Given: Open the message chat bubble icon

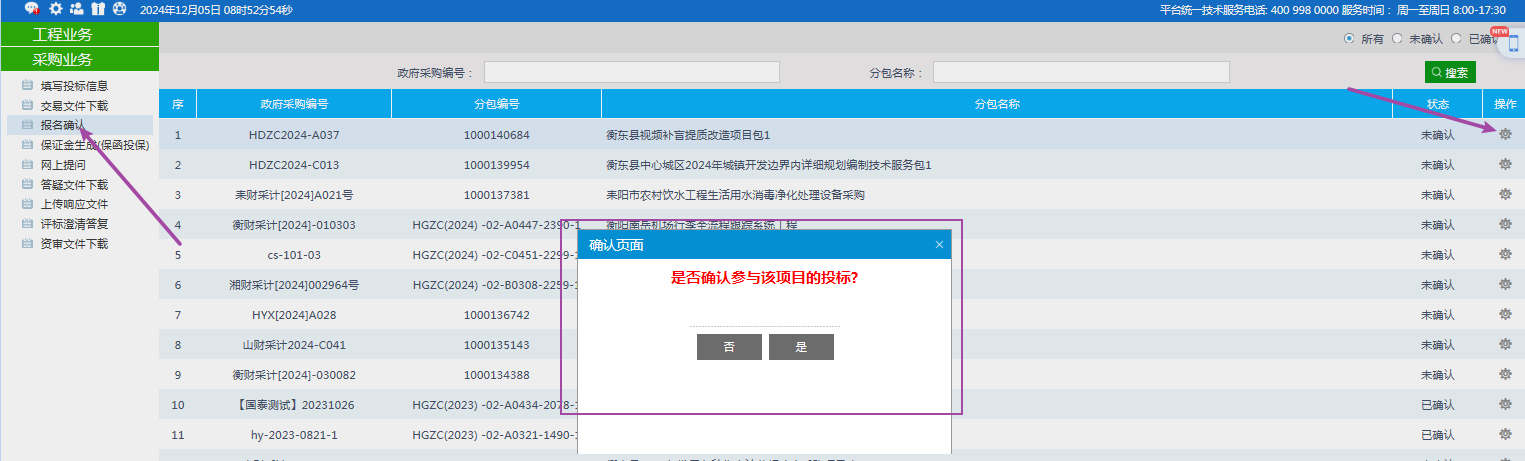Looking at the screenshot, I should [x=33, y=9].
